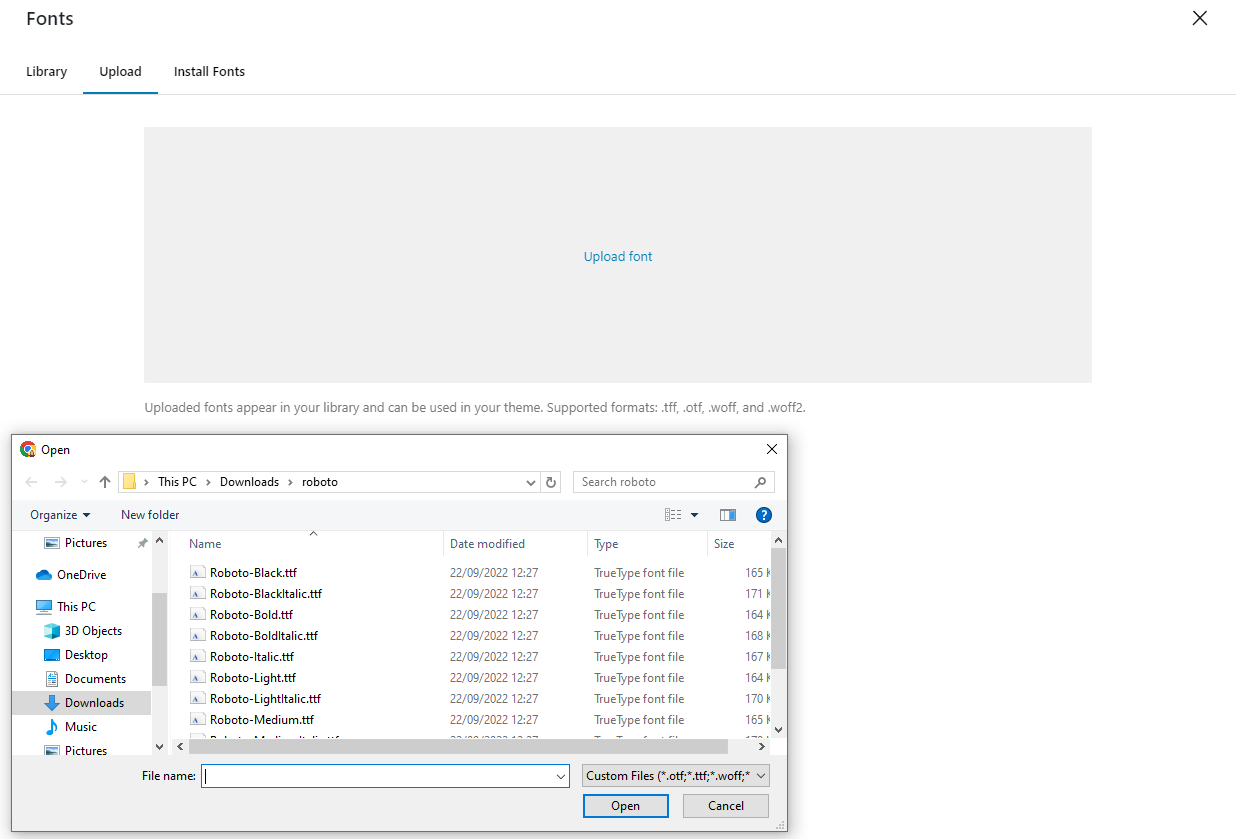1236x839 pixels.
Task: Click the refresh icon beside the address bar
Action: 551,482
